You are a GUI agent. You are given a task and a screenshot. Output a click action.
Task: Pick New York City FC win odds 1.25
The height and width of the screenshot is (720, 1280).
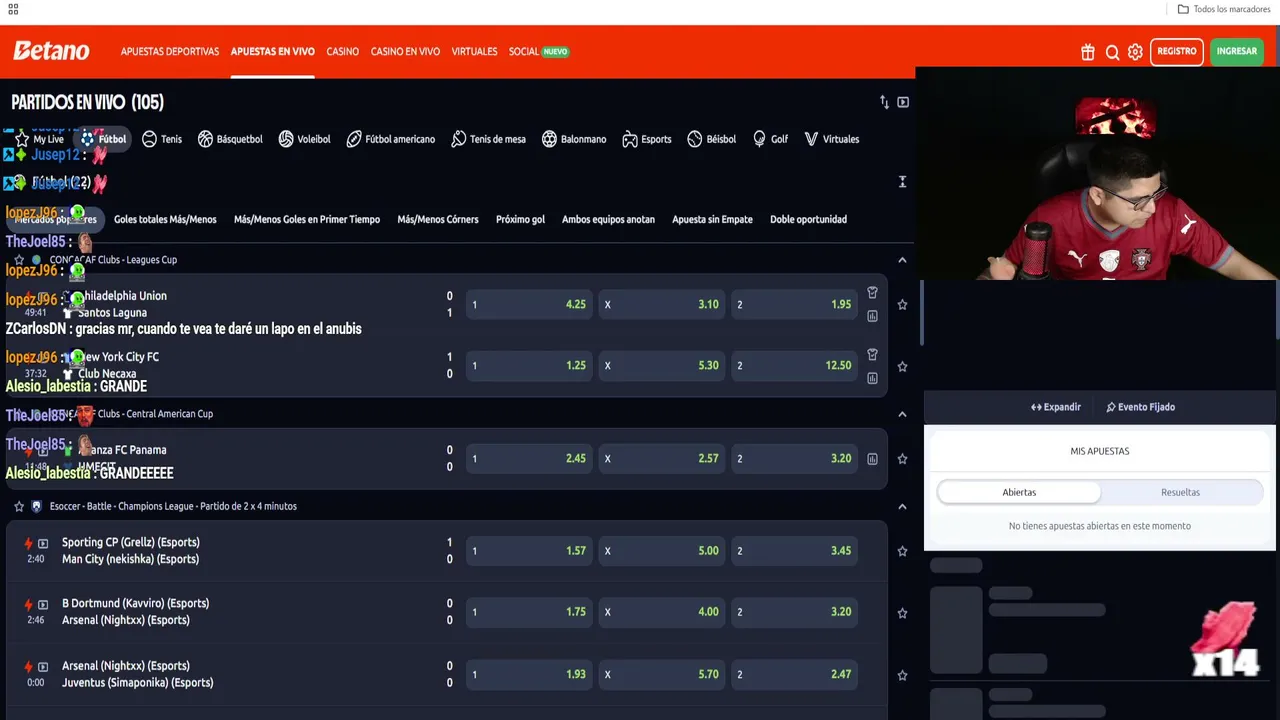[x=530, y=366]
